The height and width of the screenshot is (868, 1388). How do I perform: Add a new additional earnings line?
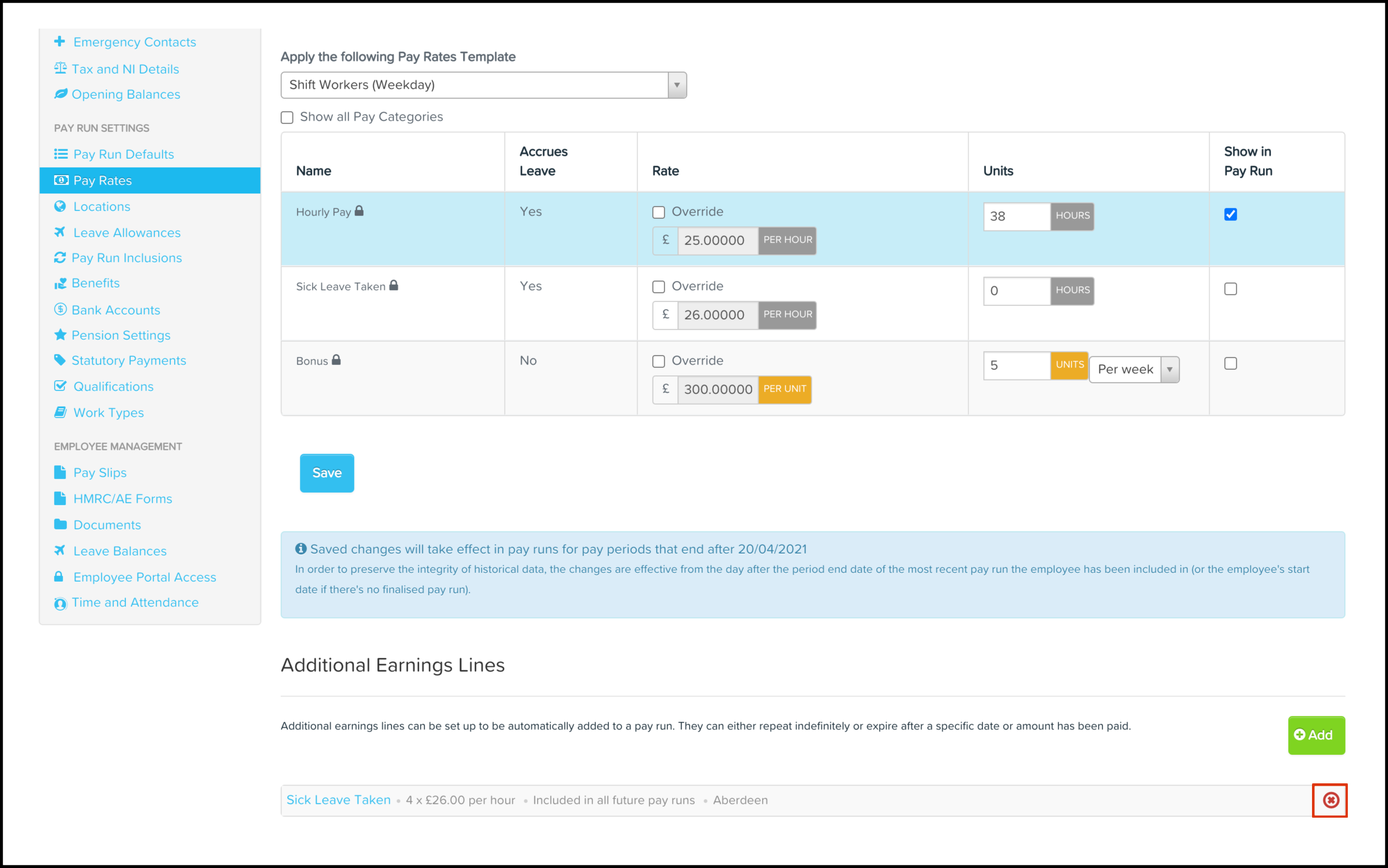pos(1315,735)
